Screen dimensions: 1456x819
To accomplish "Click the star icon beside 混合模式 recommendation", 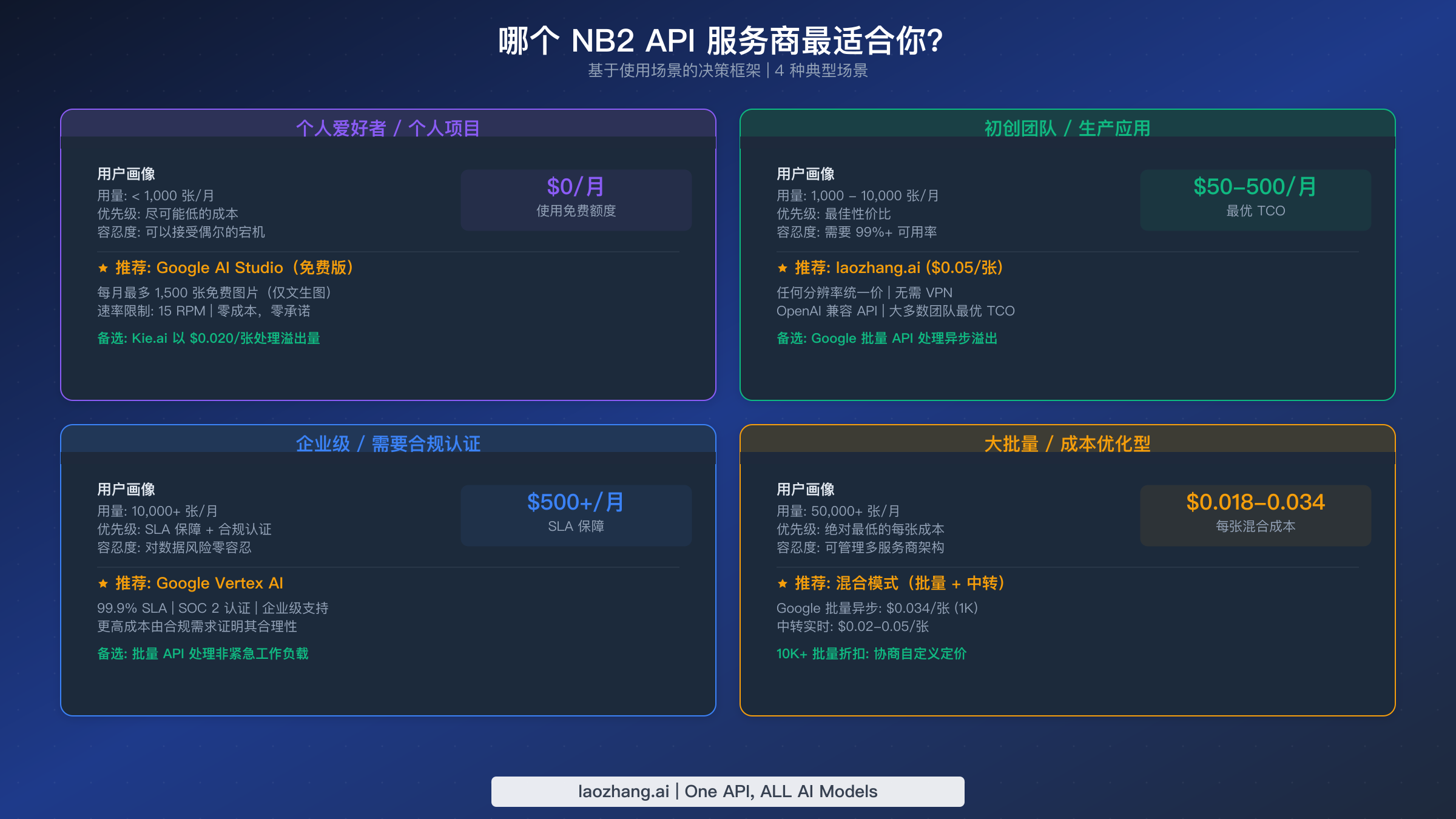I will pyautogui.click(x=783, y=583).
